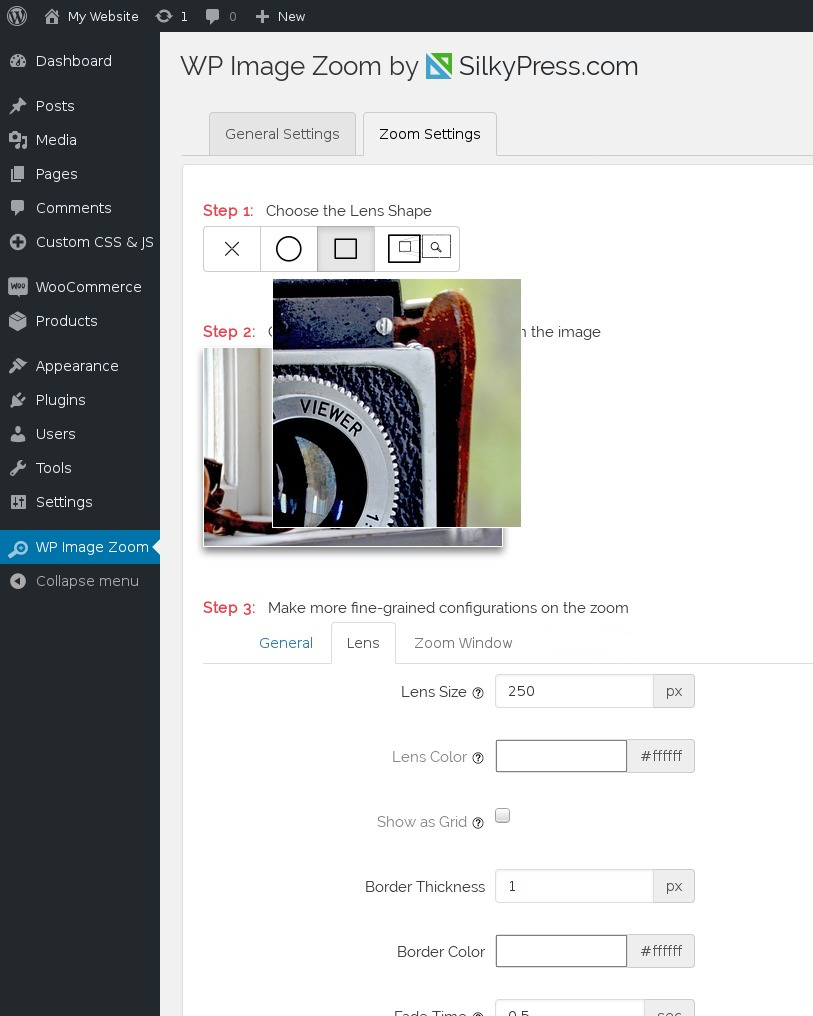Image resolution: width=813 pixels, height=1016 pixels.
Task: Switch to General Settings tab
Action: (282, 133)
